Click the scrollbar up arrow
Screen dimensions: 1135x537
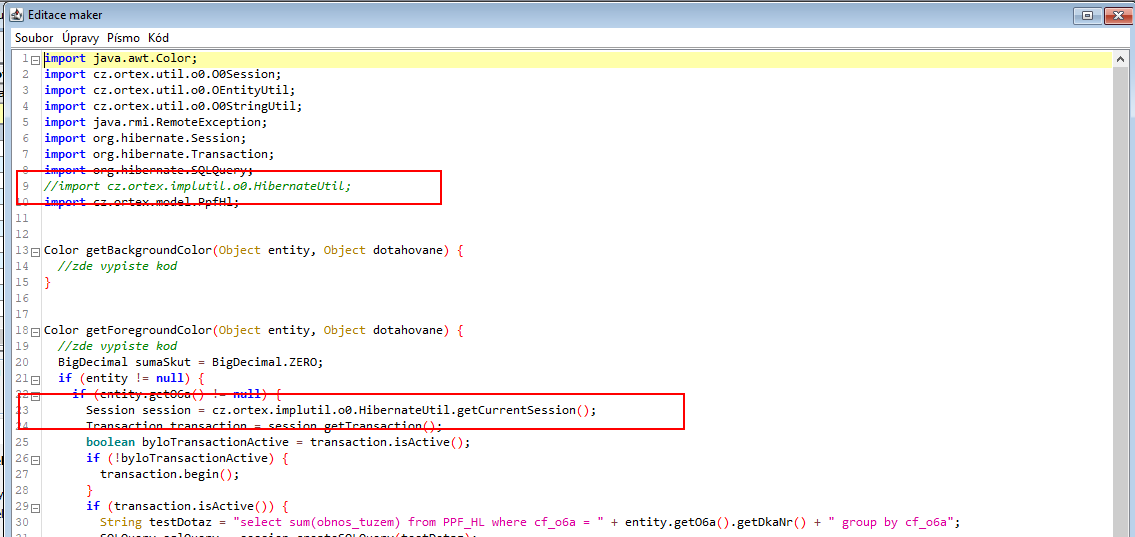click(1119, 60)
